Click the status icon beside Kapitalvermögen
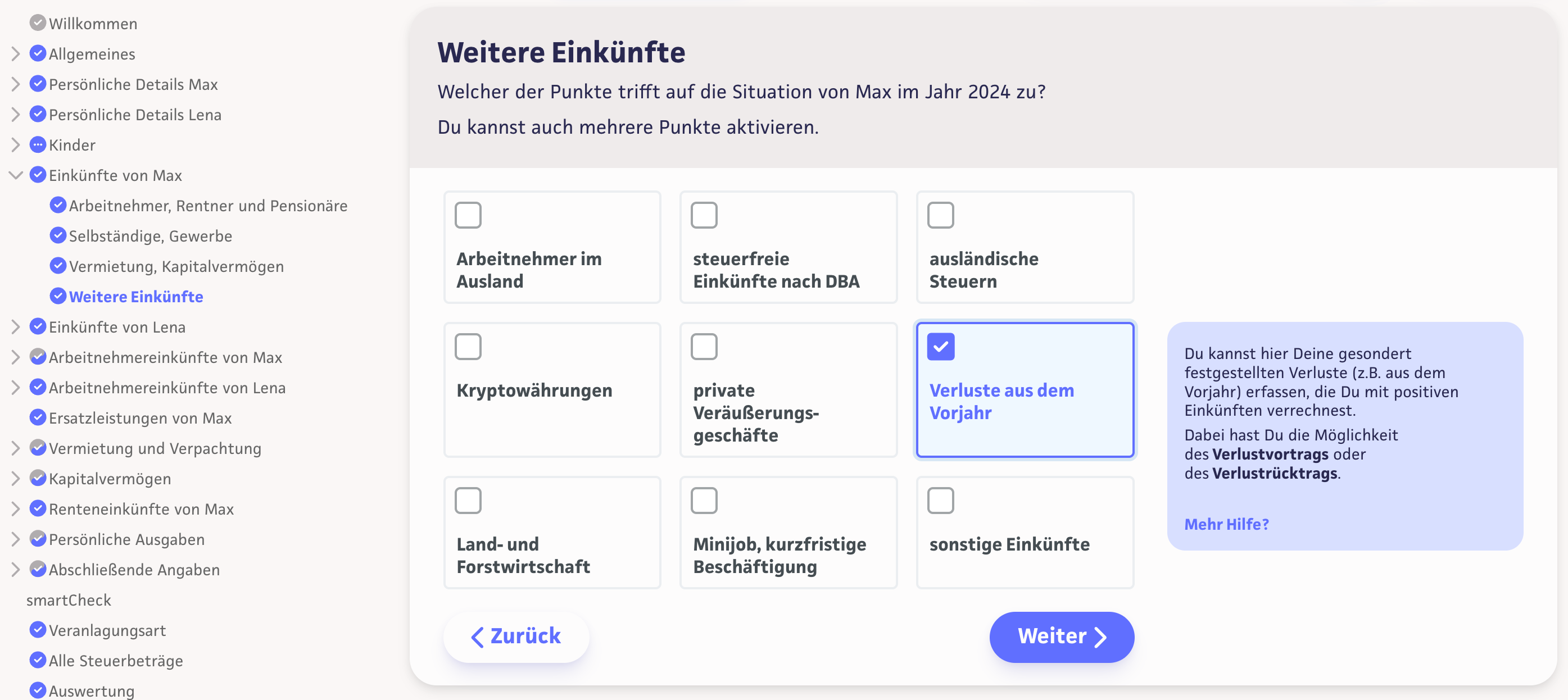This screenshot has width=1568, height=700. tap(38, 479)
